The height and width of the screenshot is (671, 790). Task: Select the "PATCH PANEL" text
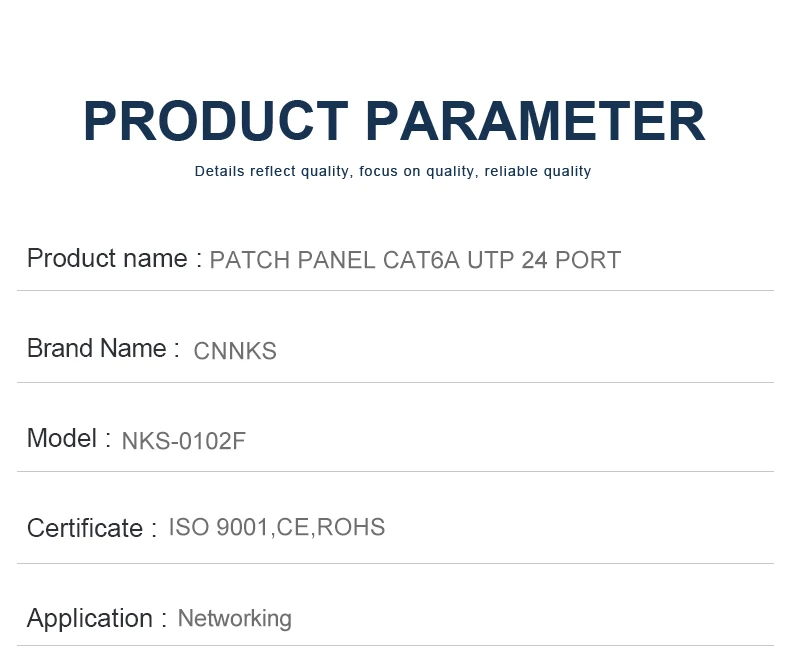[x=292, y=261]
